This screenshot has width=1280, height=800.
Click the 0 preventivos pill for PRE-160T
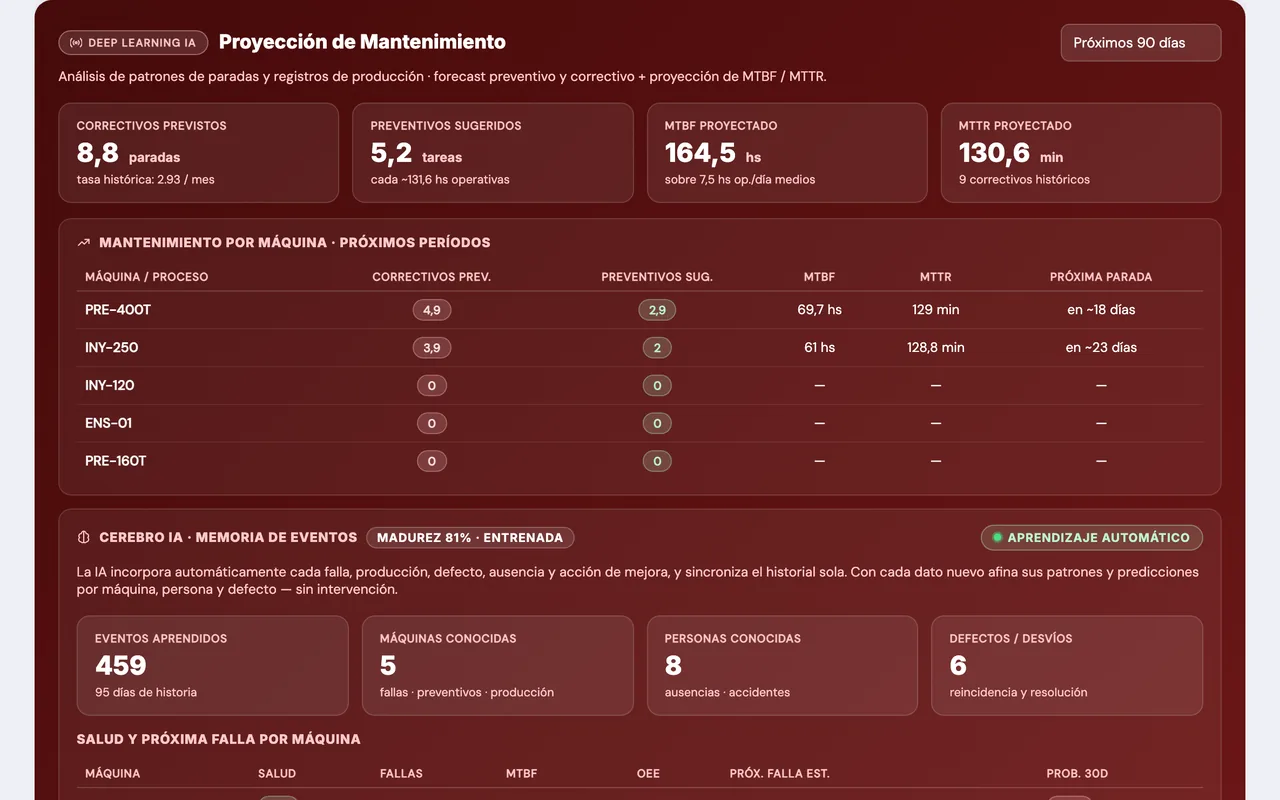click(657, 462)
